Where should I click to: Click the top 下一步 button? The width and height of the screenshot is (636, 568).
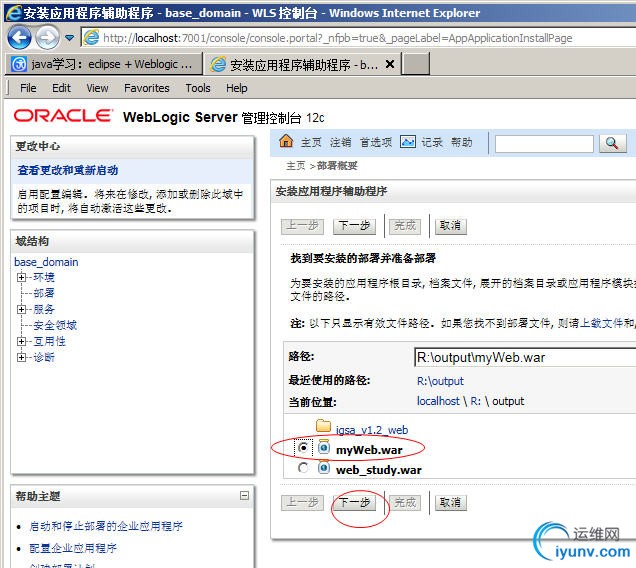354,226
